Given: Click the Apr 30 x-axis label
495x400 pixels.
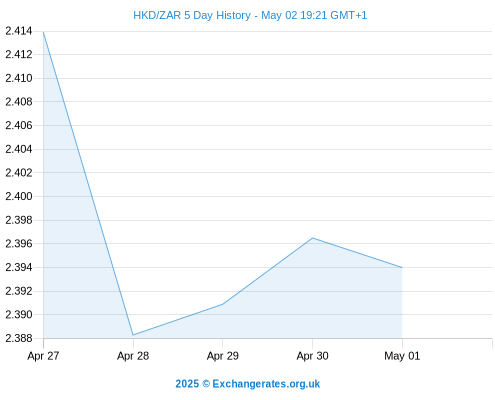Looking at the screenshot, I should pos(312,356).
